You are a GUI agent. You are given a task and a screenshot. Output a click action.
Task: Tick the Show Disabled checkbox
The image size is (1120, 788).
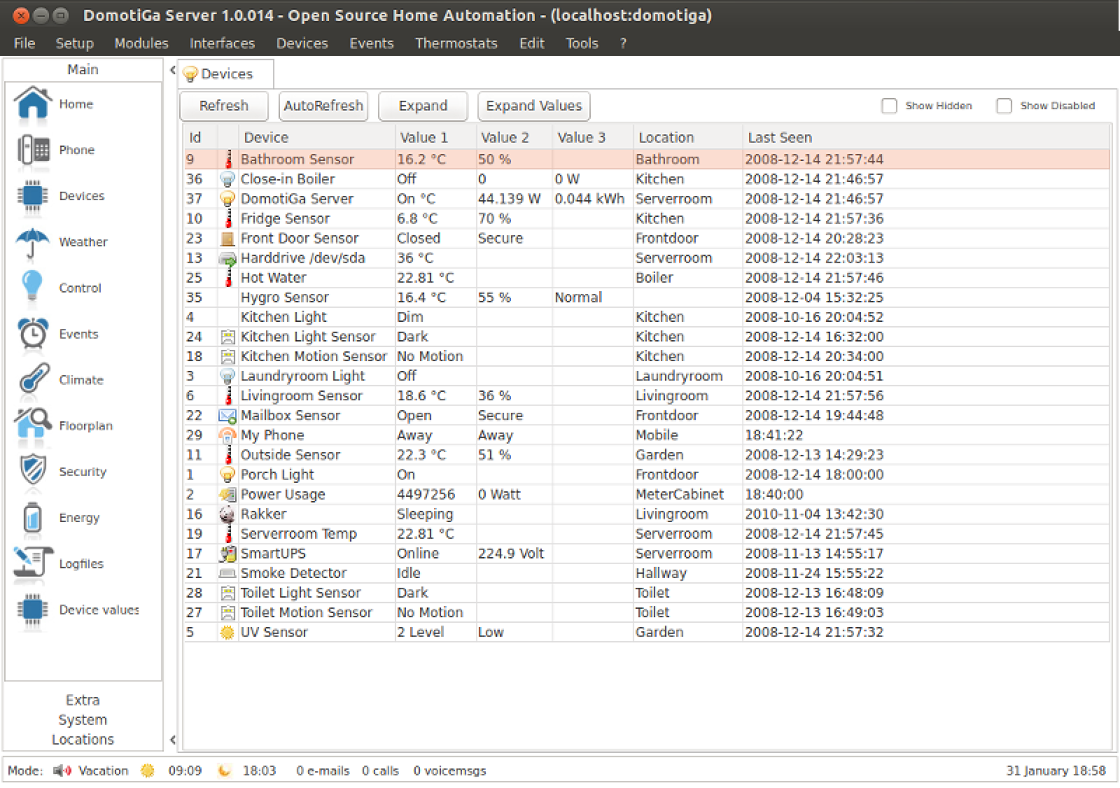tap(1004, 106)
